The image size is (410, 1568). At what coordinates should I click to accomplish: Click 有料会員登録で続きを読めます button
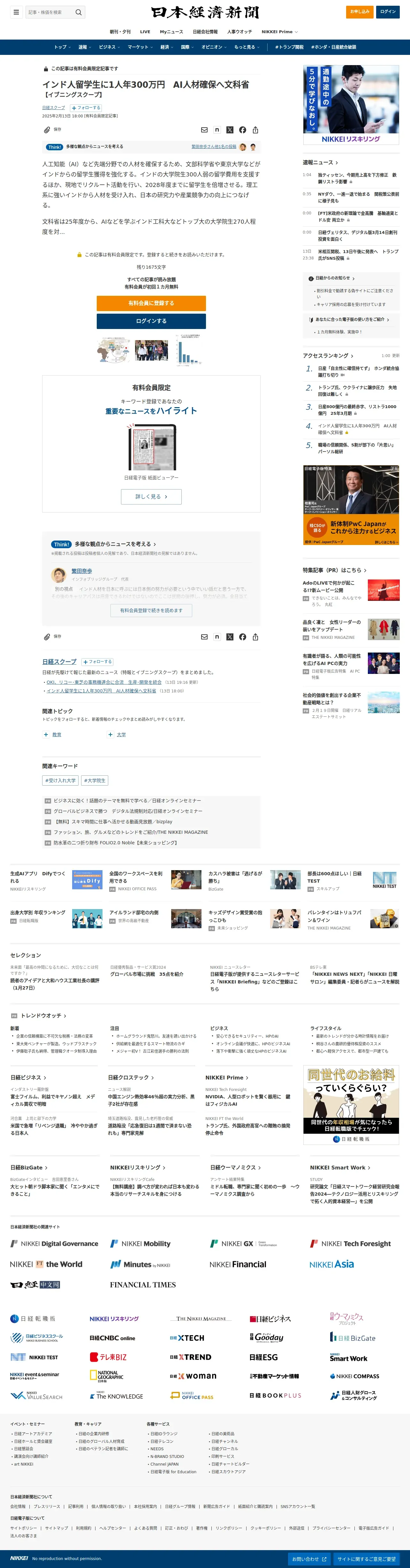click(151, 610)
